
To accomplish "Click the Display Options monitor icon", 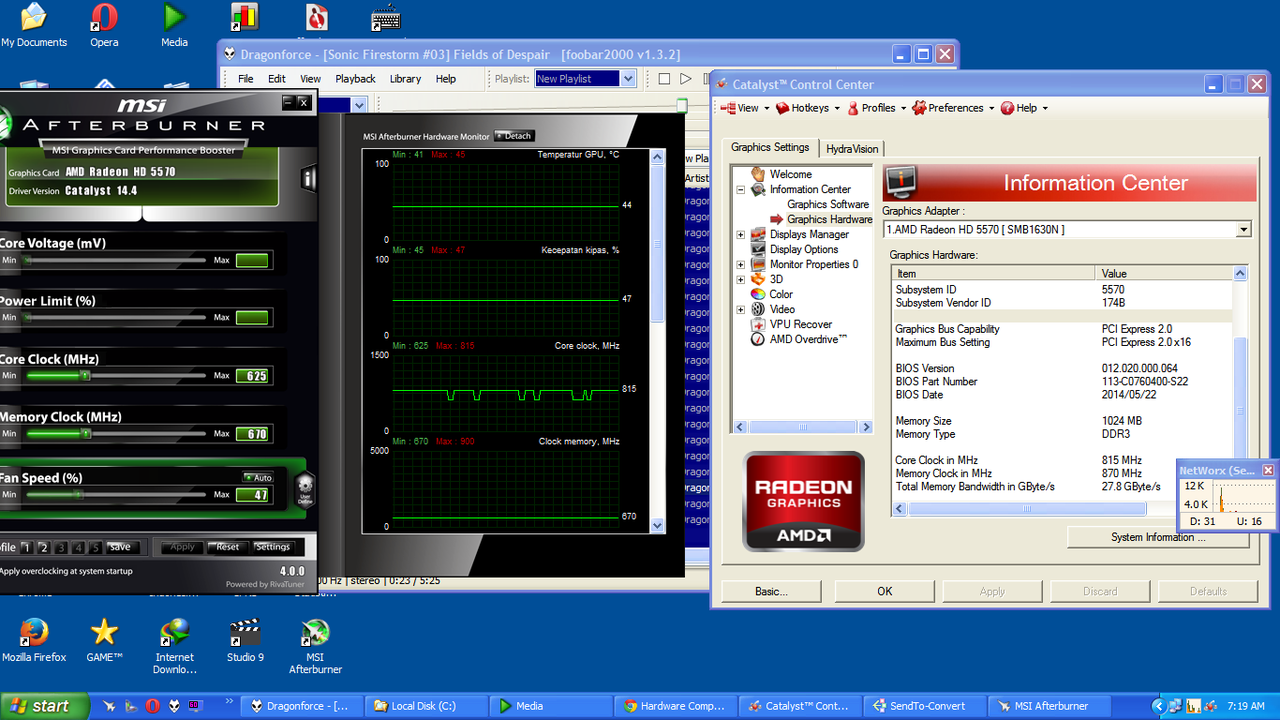I will (758, 249).
